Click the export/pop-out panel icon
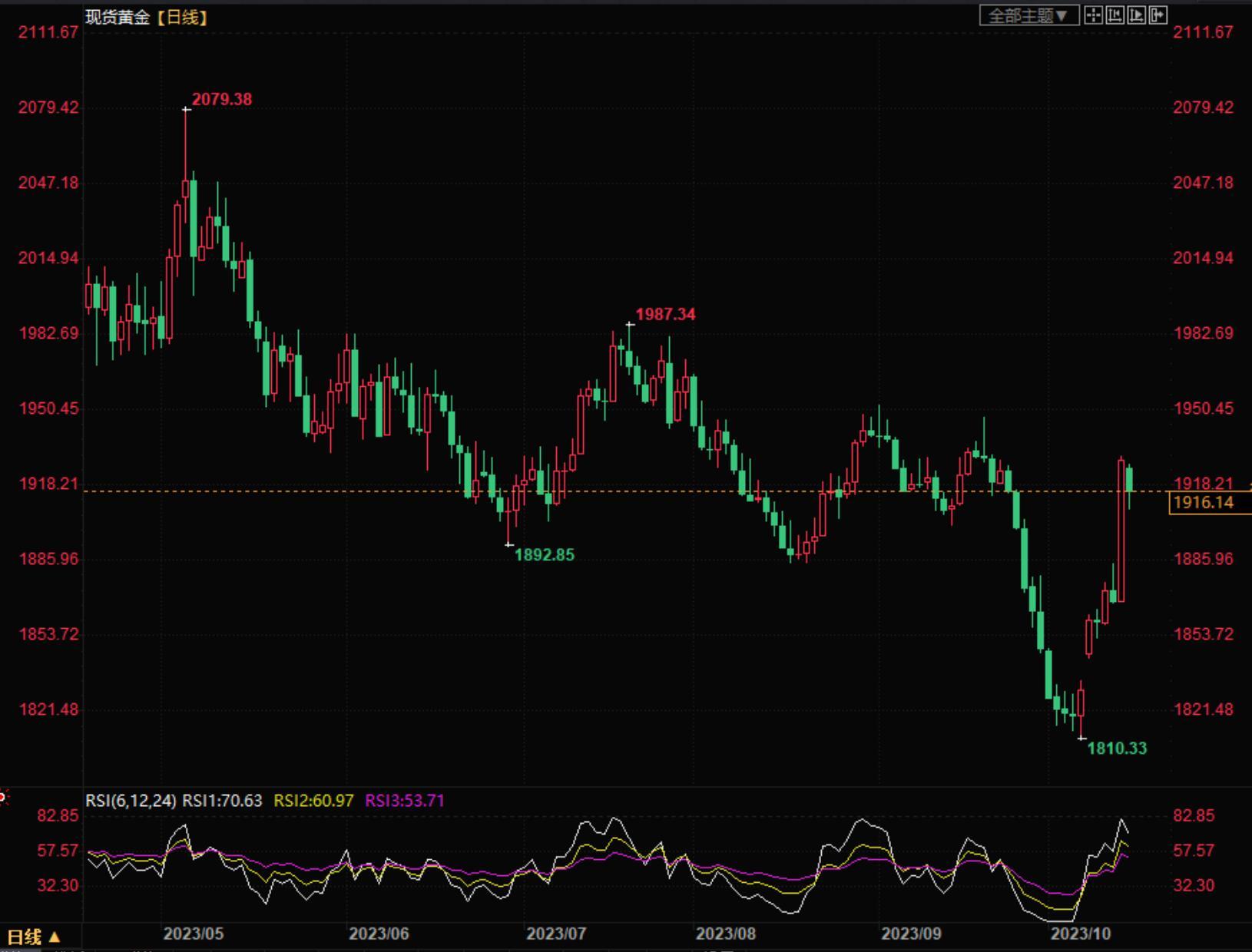This screenshot has height=952, width=1252. pos(1158,15)
